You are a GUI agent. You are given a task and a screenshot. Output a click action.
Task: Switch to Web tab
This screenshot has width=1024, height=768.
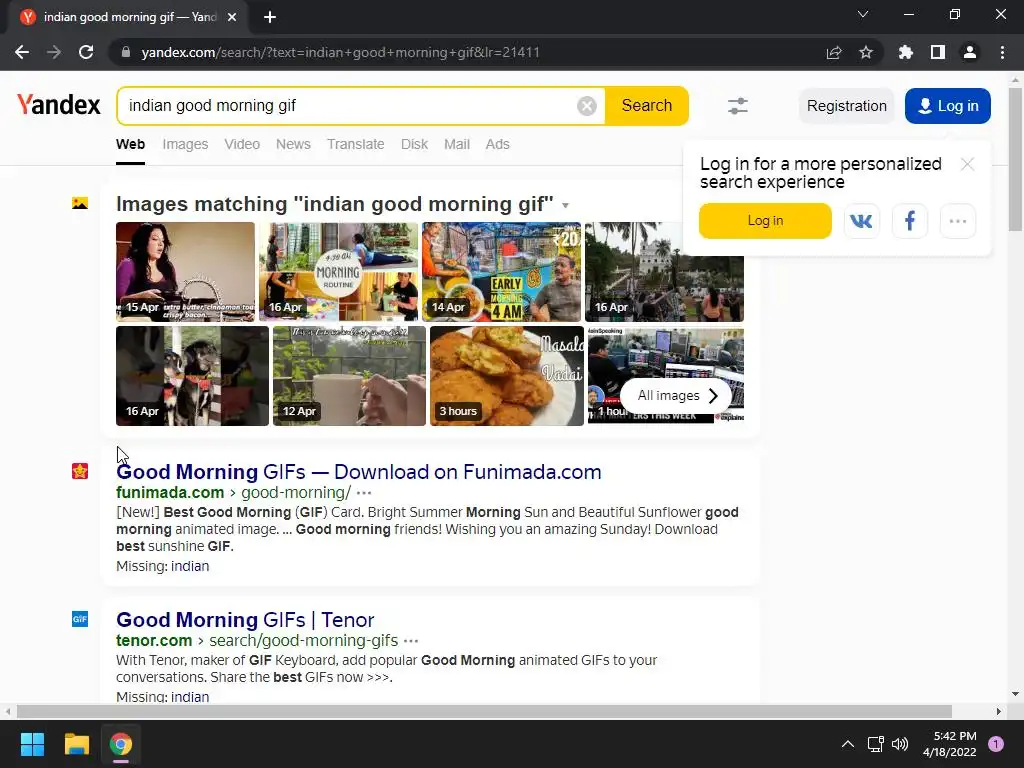click(131, 144)
